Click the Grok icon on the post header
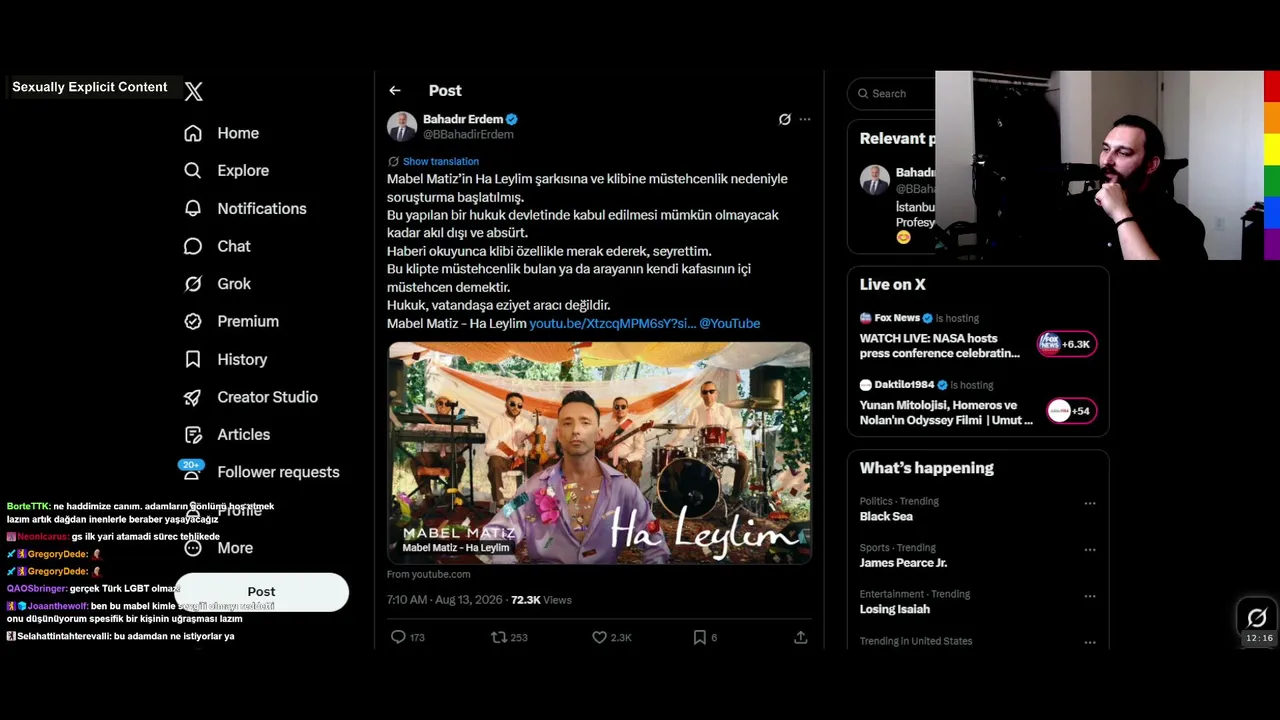 click(785, 119)
